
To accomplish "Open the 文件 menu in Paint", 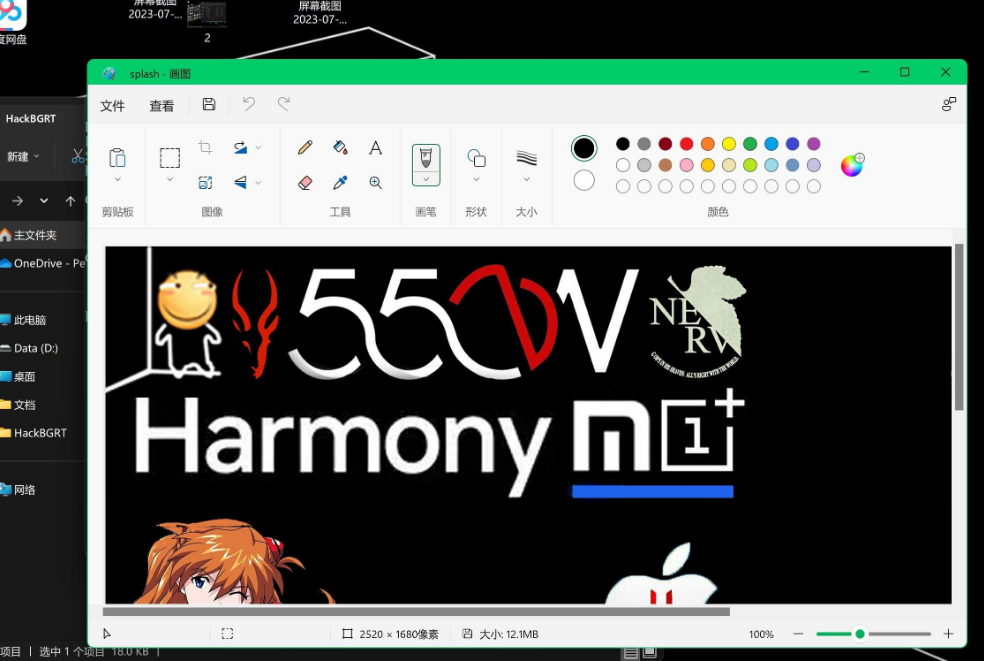I will tap(112, 105).
